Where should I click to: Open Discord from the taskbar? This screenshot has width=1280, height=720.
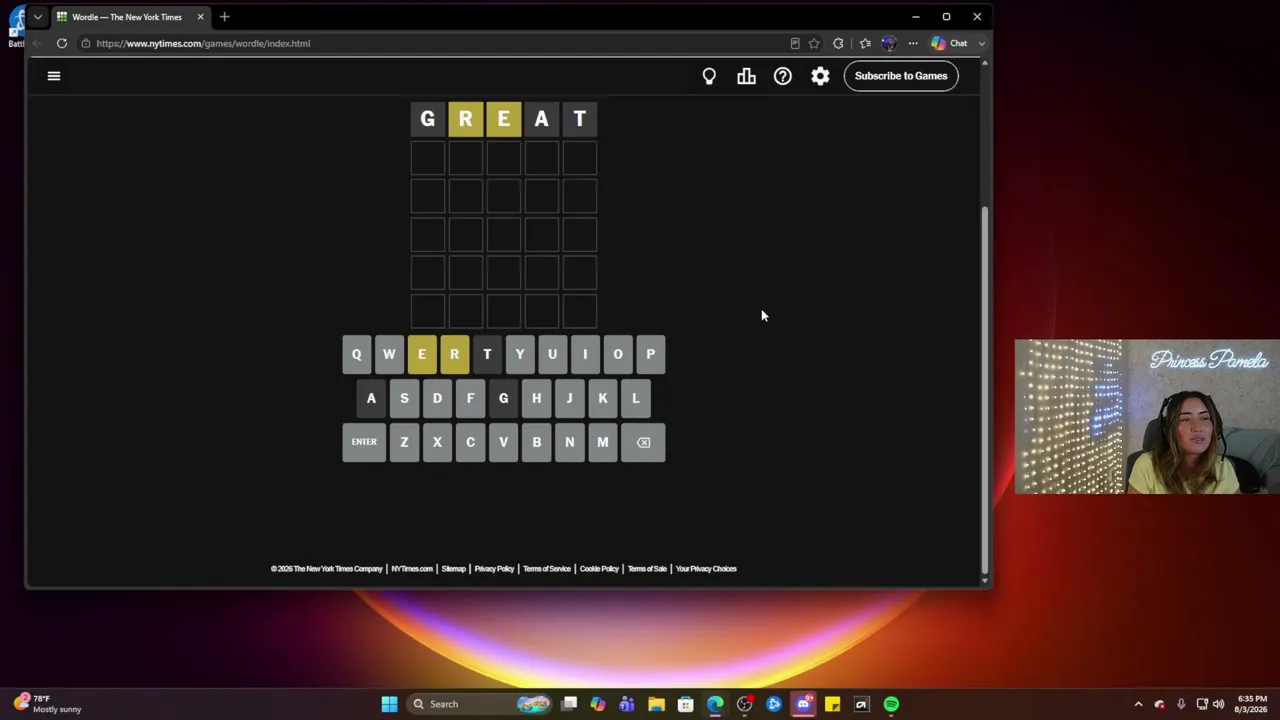coord(803,704)
